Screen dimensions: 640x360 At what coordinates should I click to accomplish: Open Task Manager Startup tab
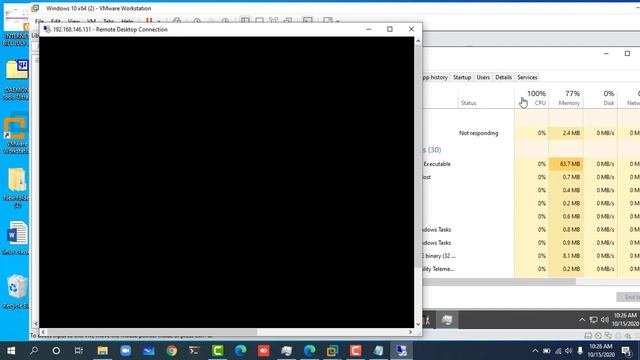click(462, 77)
